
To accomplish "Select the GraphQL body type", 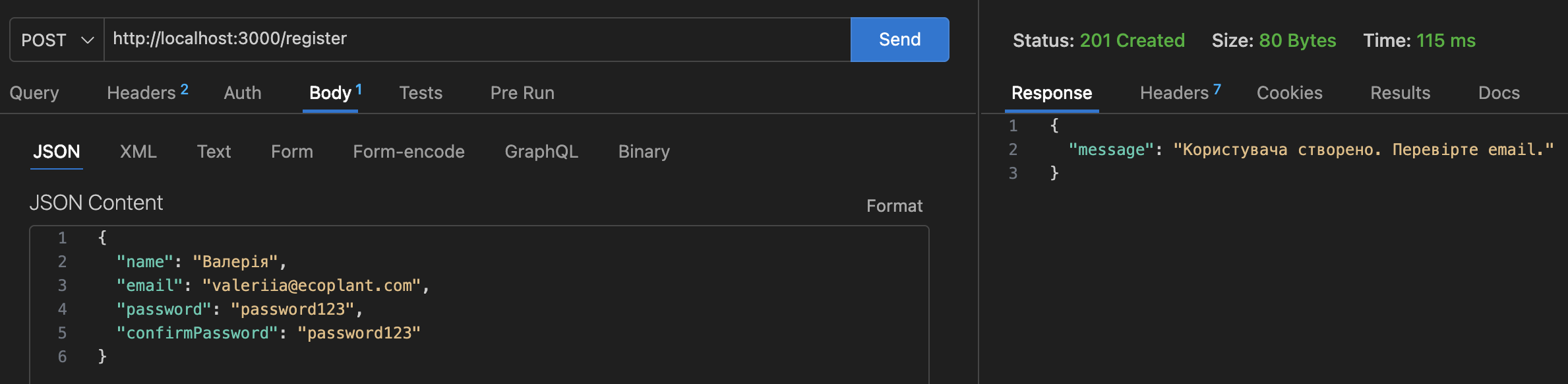I will (541, 152).
